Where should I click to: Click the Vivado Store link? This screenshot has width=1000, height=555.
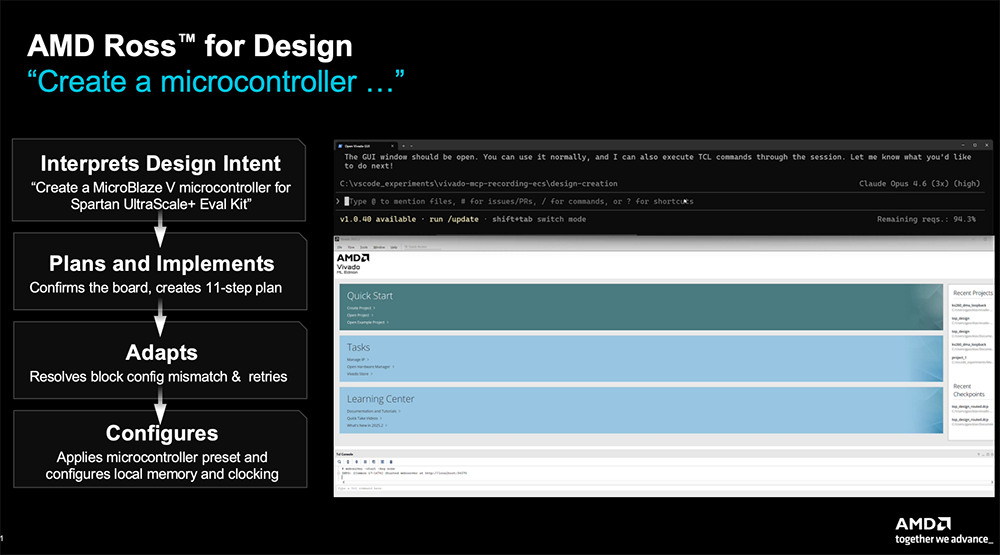click(357, 374)
